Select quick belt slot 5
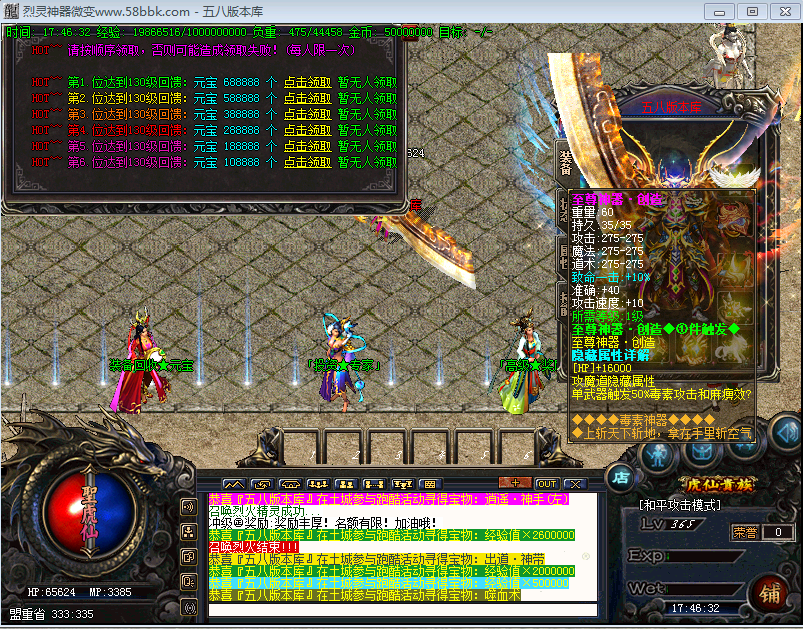Image resolution: width=803 pixels, height=629 pixels. (475, 446)
